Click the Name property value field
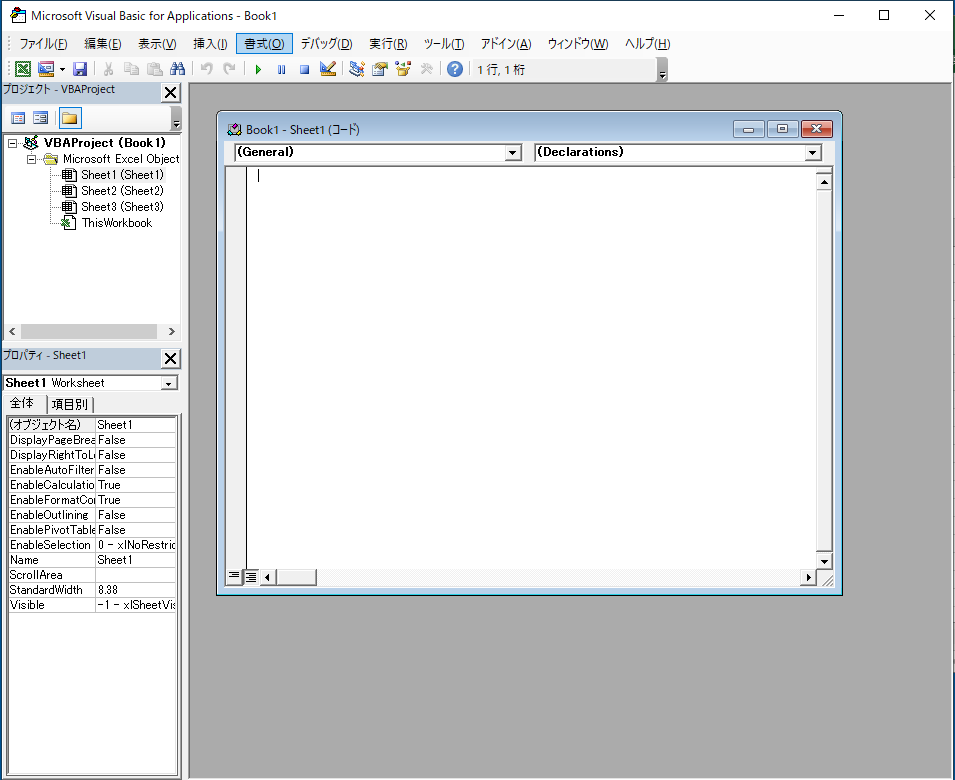The width and height of the screenshot is (955, 780). [136, 560]
